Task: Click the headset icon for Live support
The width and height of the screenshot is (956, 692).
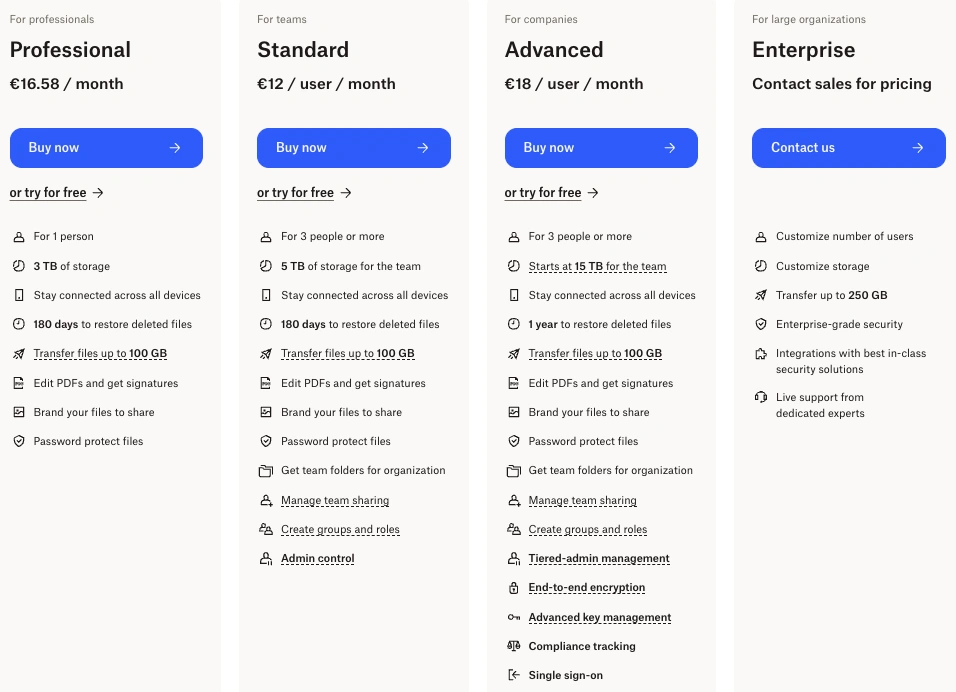Action: (x=761, y=397)
